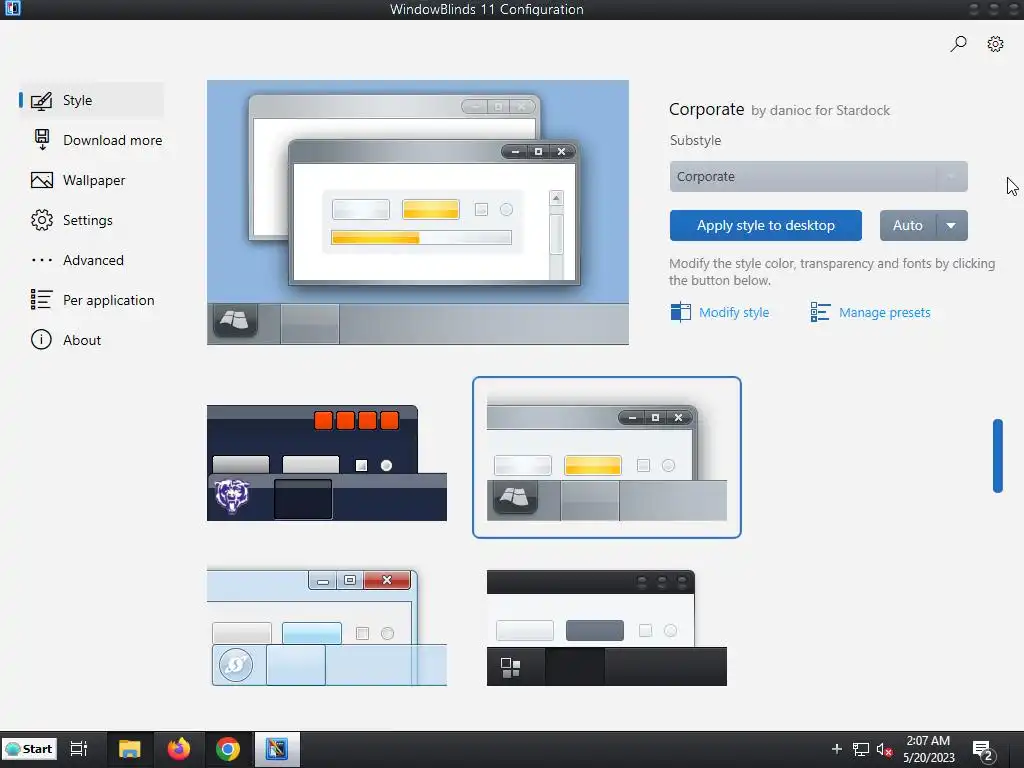This screenshot has width=1024, height=768.
Task: Click the Settings gear icon in sidebar
Action: click(42, 220)
